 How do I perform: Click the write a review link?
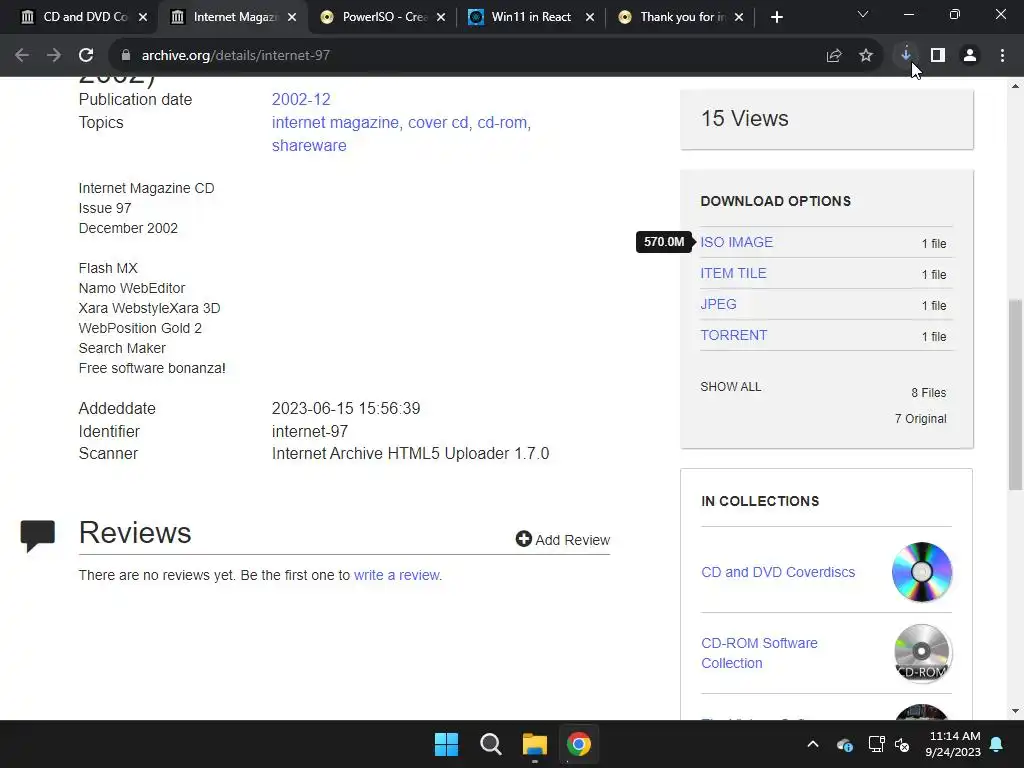click(x=396, y=575)
